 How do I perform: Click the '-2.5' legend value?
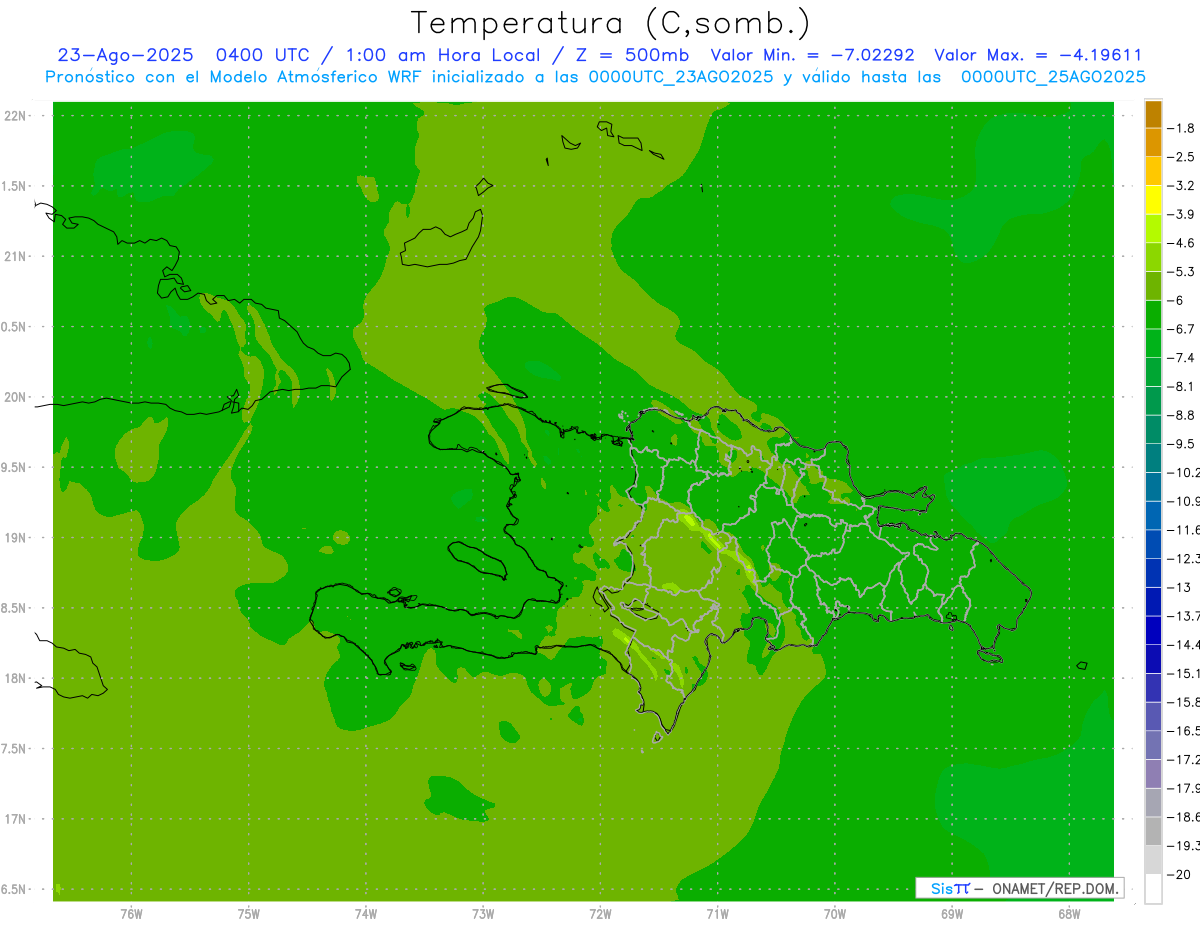pos(1181,157)
